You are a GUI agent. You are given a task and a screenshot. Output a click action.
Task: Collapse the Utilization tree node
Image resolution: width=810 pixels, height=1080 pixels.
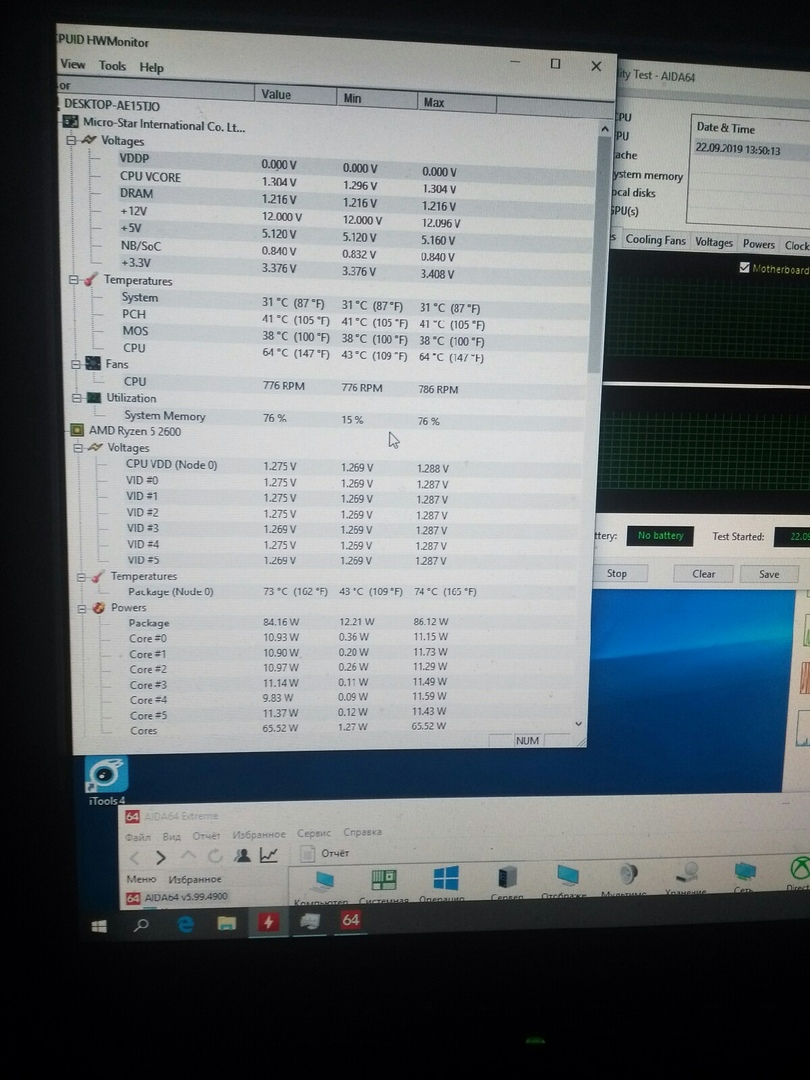pos(76,397)
